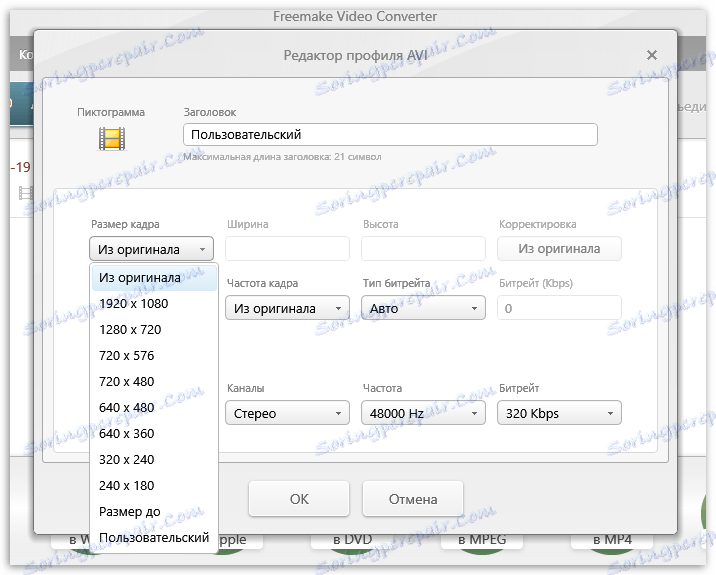Choose the 320 x 240 frame size
The image size is (716, 575).
(154, 460)
